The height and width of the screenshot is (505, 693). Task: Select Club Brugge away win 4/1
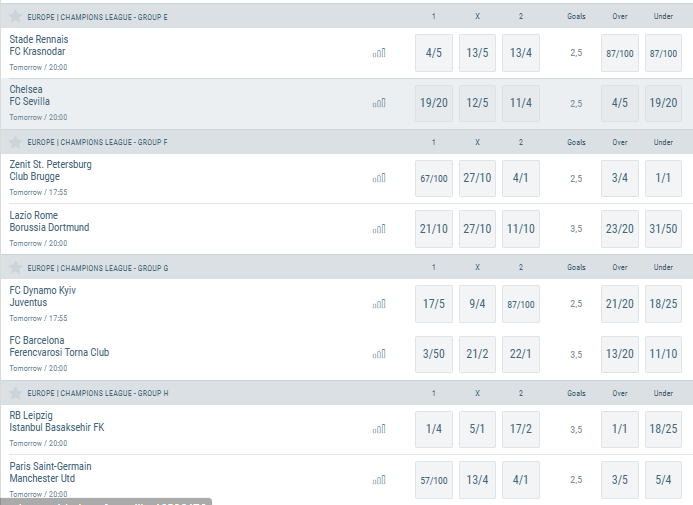521,178
